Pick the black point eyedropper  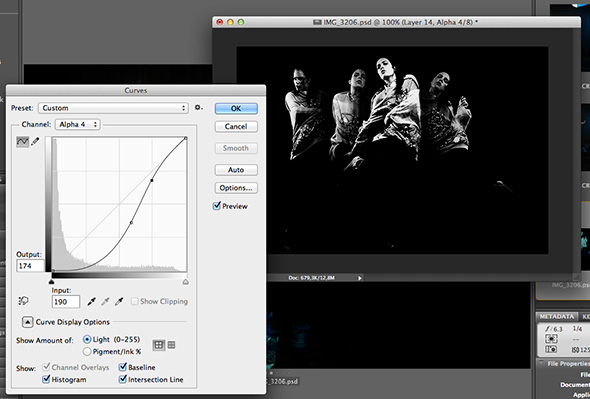[91, 301]
